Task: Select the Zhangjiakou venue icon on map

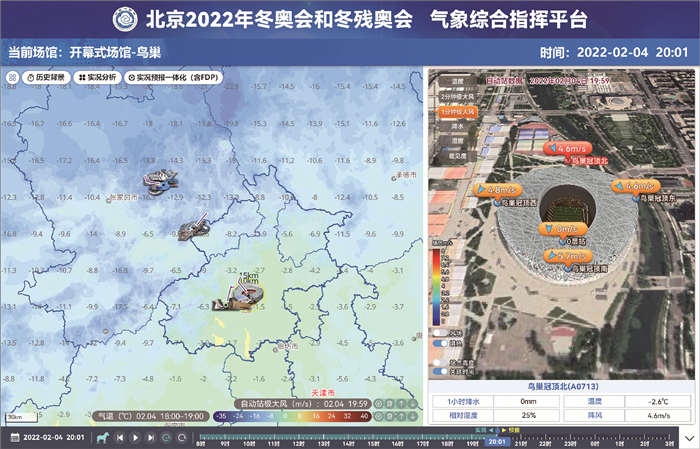Action: 160,182
